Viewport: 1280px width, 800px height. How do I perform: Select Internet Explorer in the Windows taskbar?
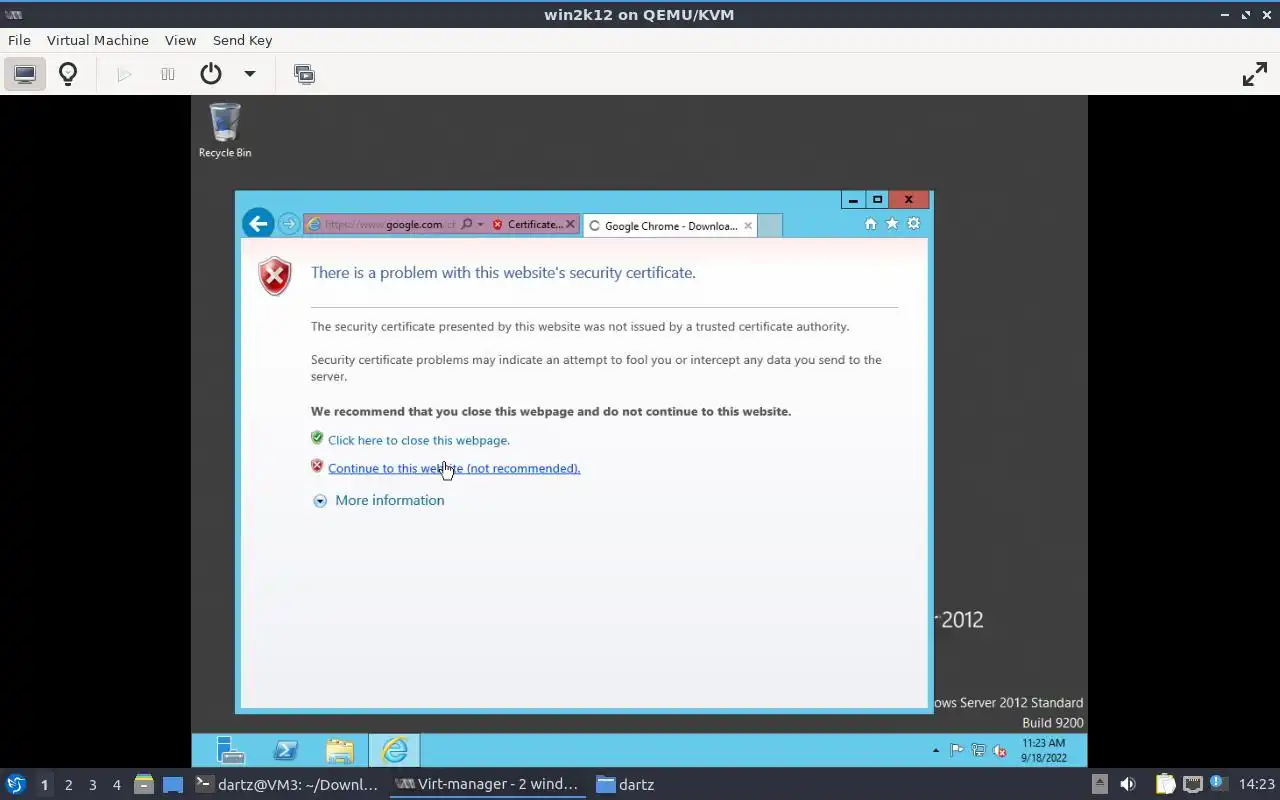(395, 750)
